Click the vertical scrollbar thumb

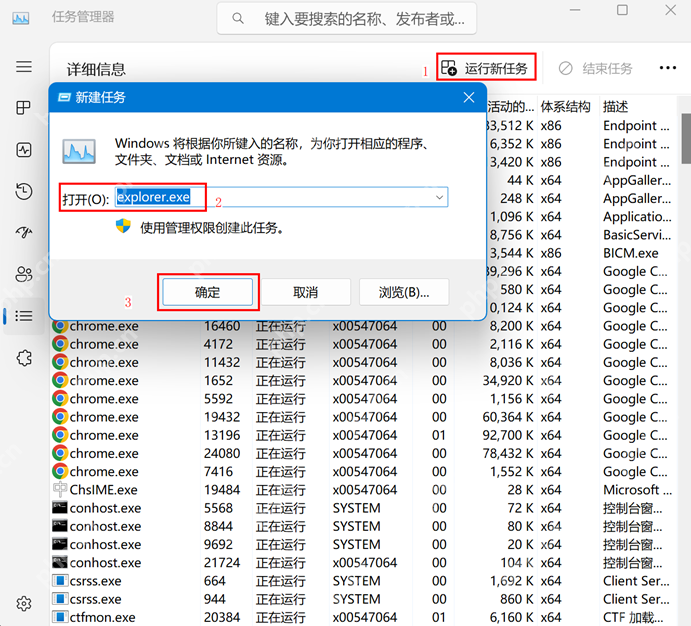pos(686,138)
